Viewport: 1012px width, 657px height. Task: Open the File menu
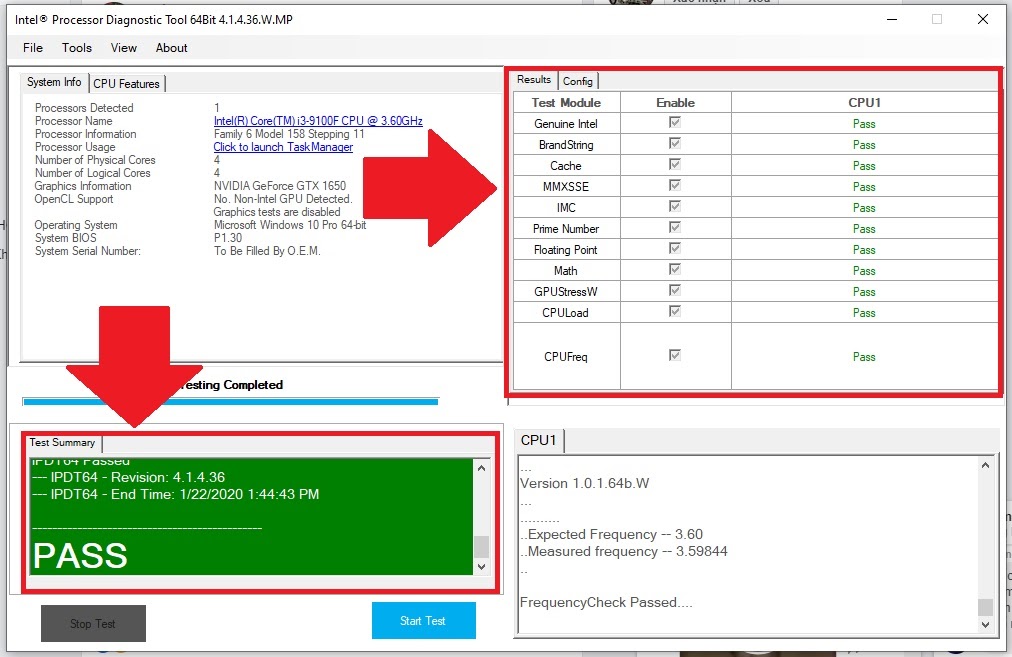tap(32, 48)
